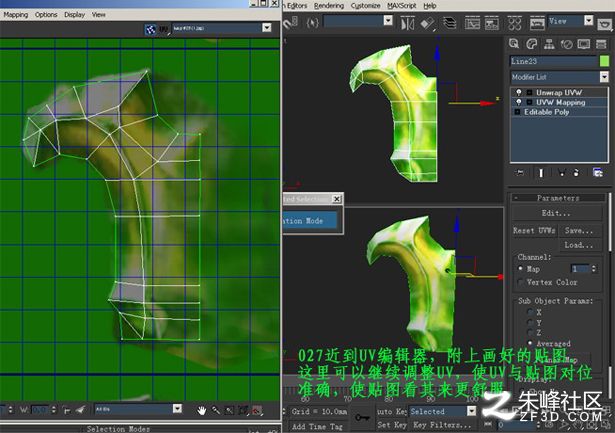Click the Quick Render teapot icon

click(x=606, y=24)
